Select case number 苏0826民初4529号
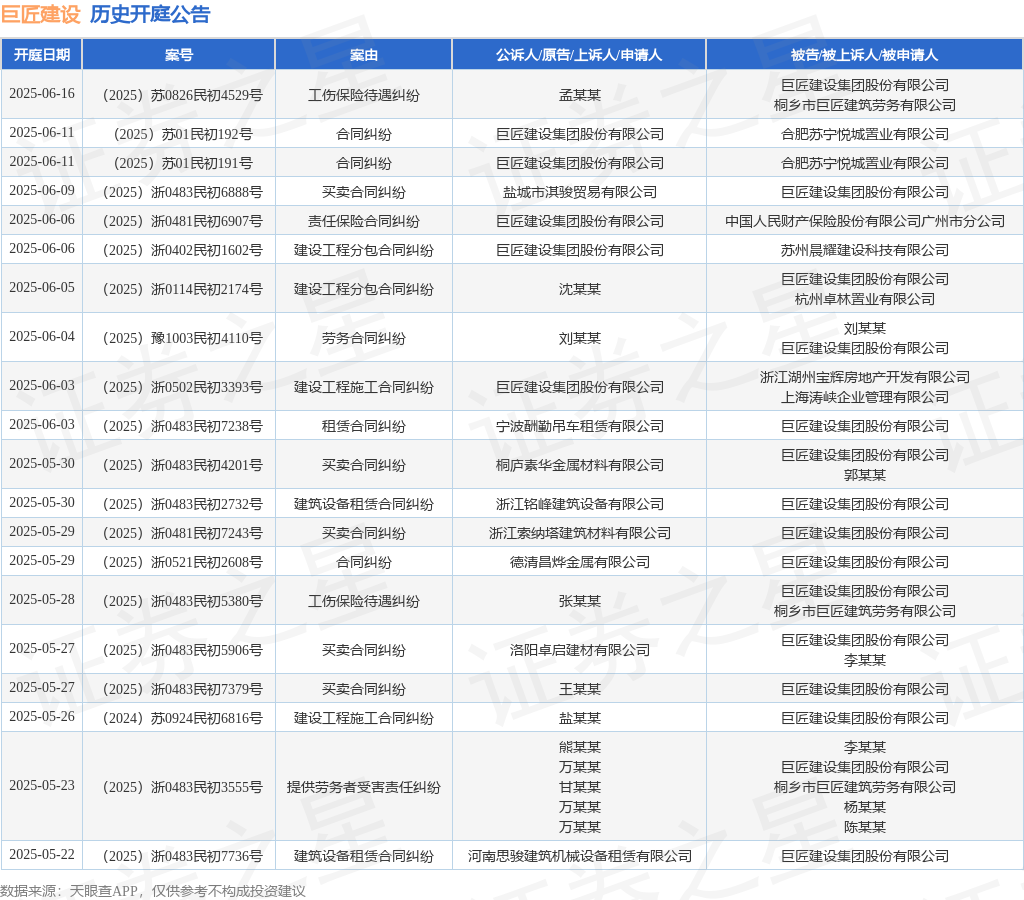 (183, 95)
